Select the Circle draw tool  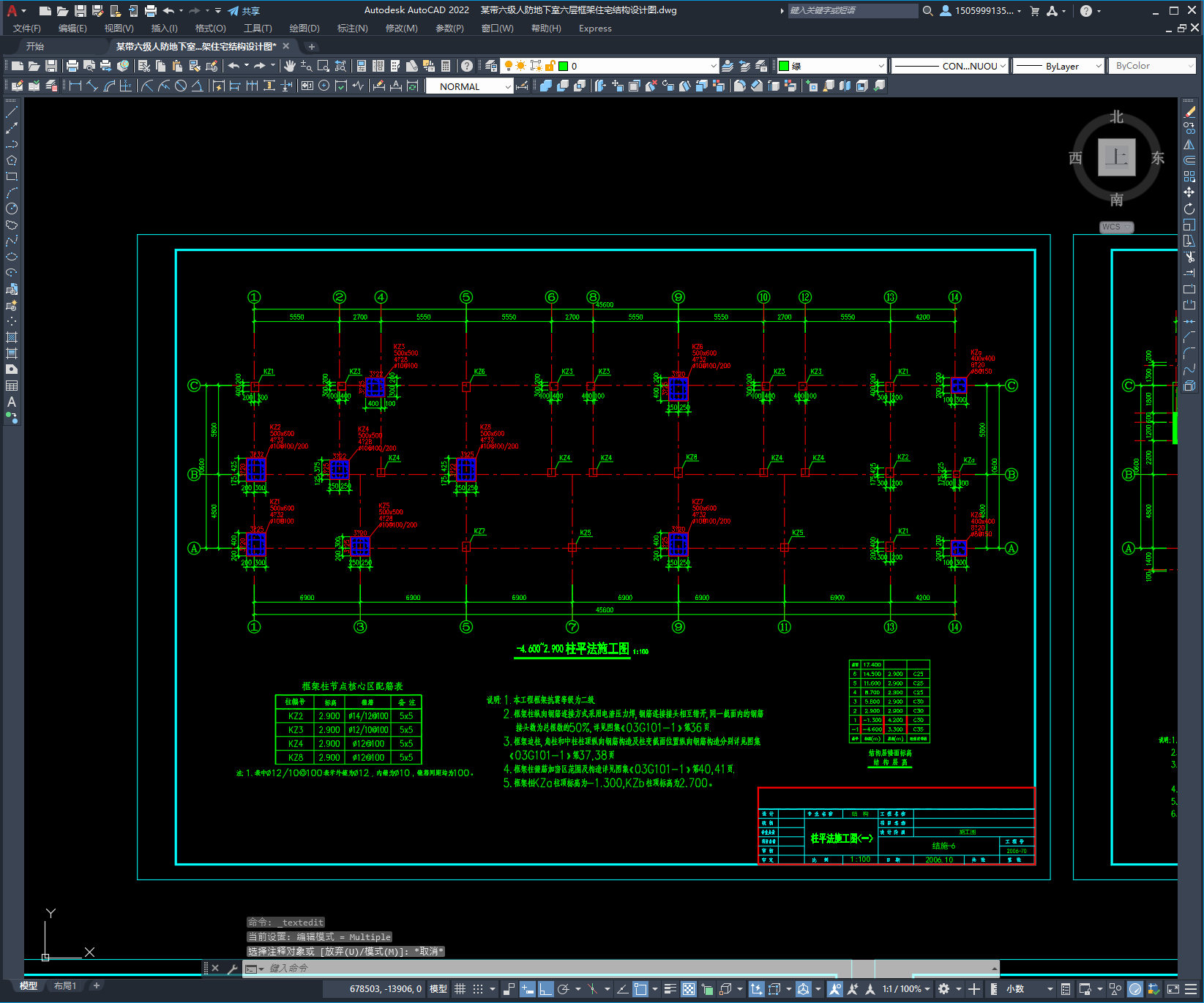pos(12,209)
